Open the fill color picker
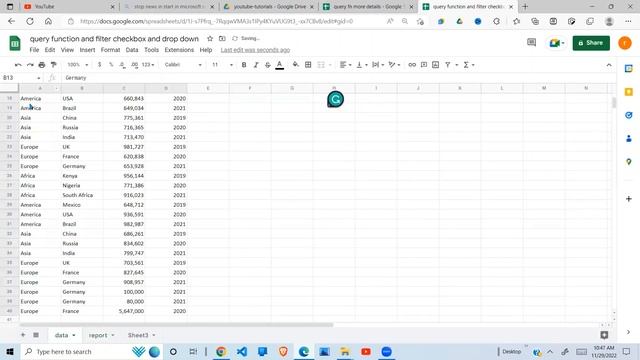This screenshot has width=640, height=360. (x=296, y=65)
